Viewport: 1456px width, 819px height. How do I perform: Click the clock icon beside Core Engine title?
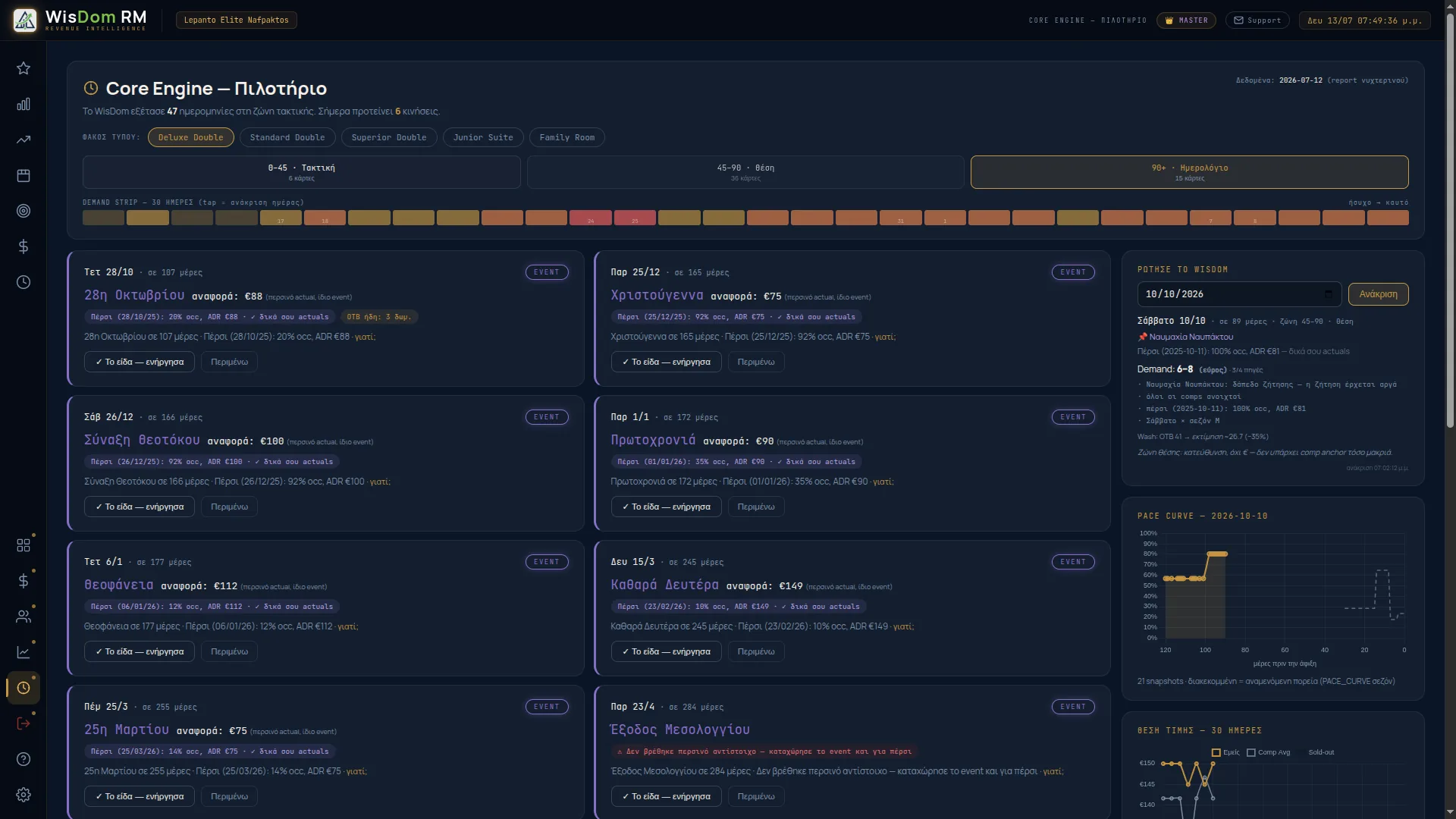[x=91, y=88]
